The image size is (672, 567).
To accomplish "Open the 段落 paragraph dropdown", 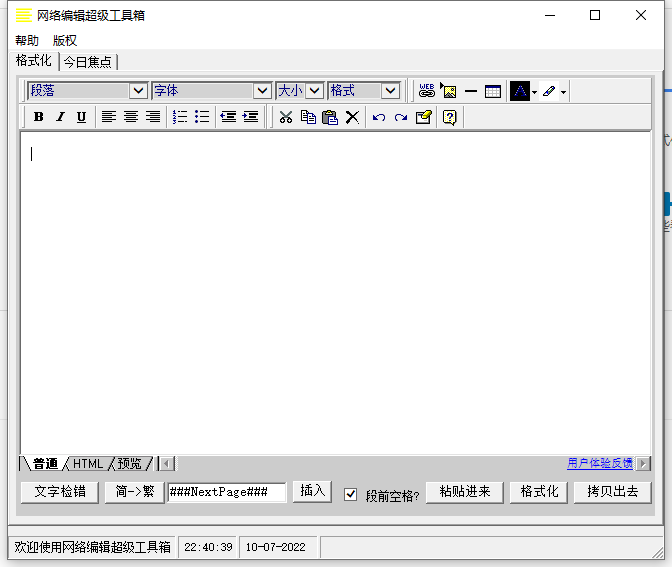I will point(138,91).
